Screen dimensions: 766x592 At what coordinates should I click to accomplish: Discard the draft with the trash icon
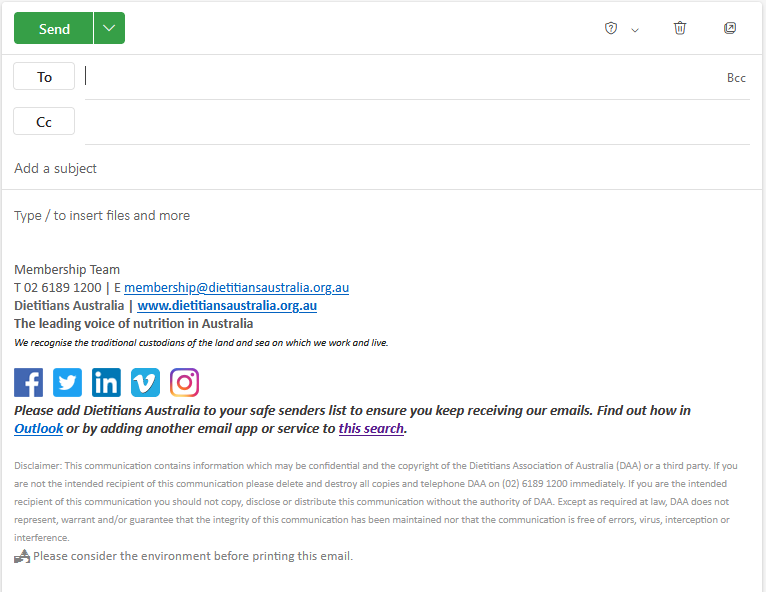pos(680,28)
